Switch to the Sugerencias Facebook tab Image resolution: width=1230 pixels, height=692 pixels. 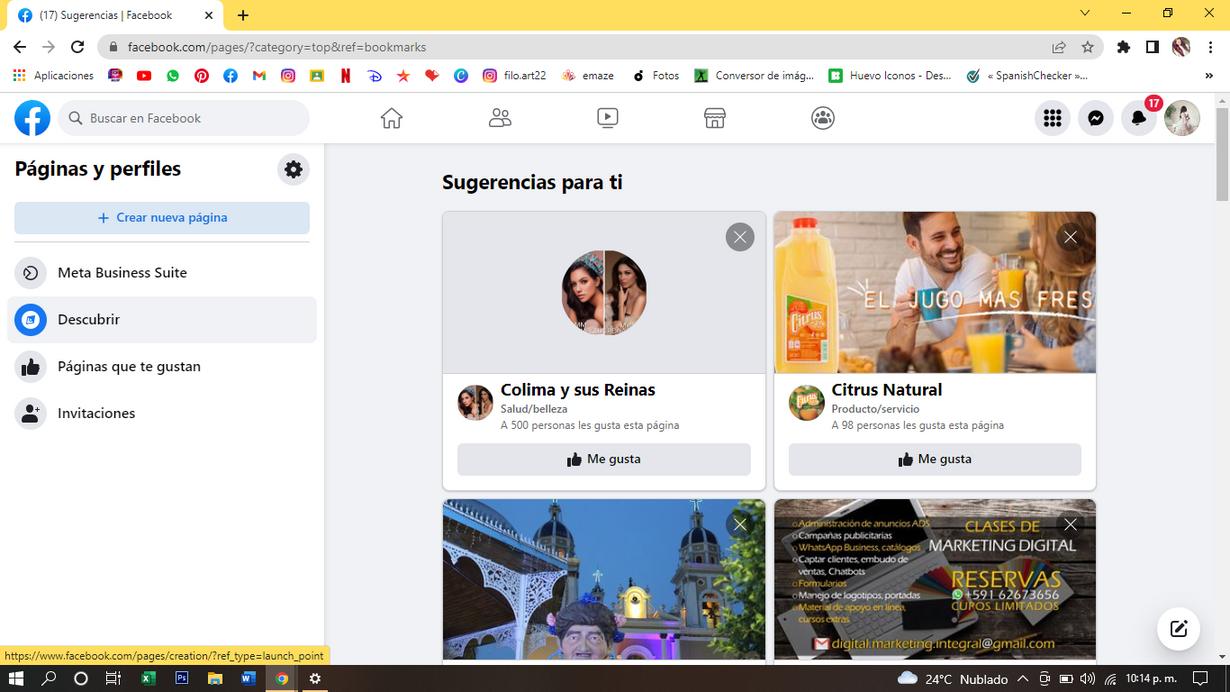[x=113, y=15]
